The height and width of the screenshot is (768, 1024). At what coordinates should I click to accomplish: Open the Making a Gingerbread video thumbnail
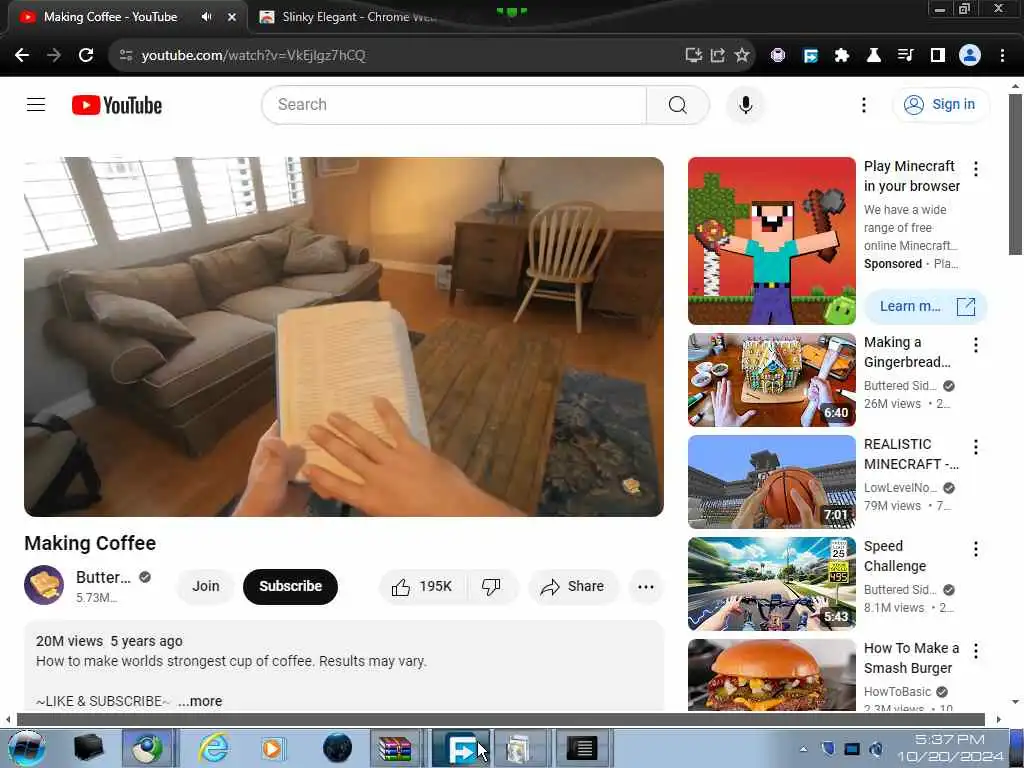[x=771, y=380]
